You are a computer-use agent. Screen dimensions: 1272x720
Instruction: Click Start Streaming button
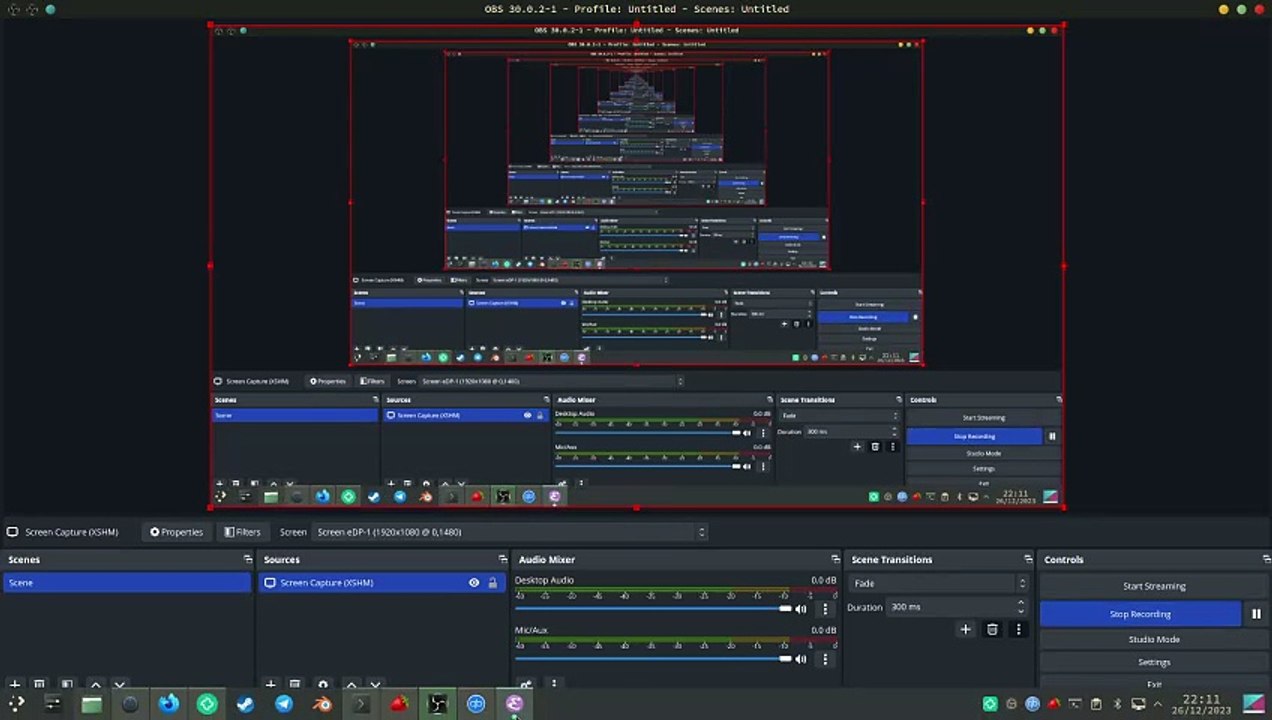click(x=1154, y=586)
